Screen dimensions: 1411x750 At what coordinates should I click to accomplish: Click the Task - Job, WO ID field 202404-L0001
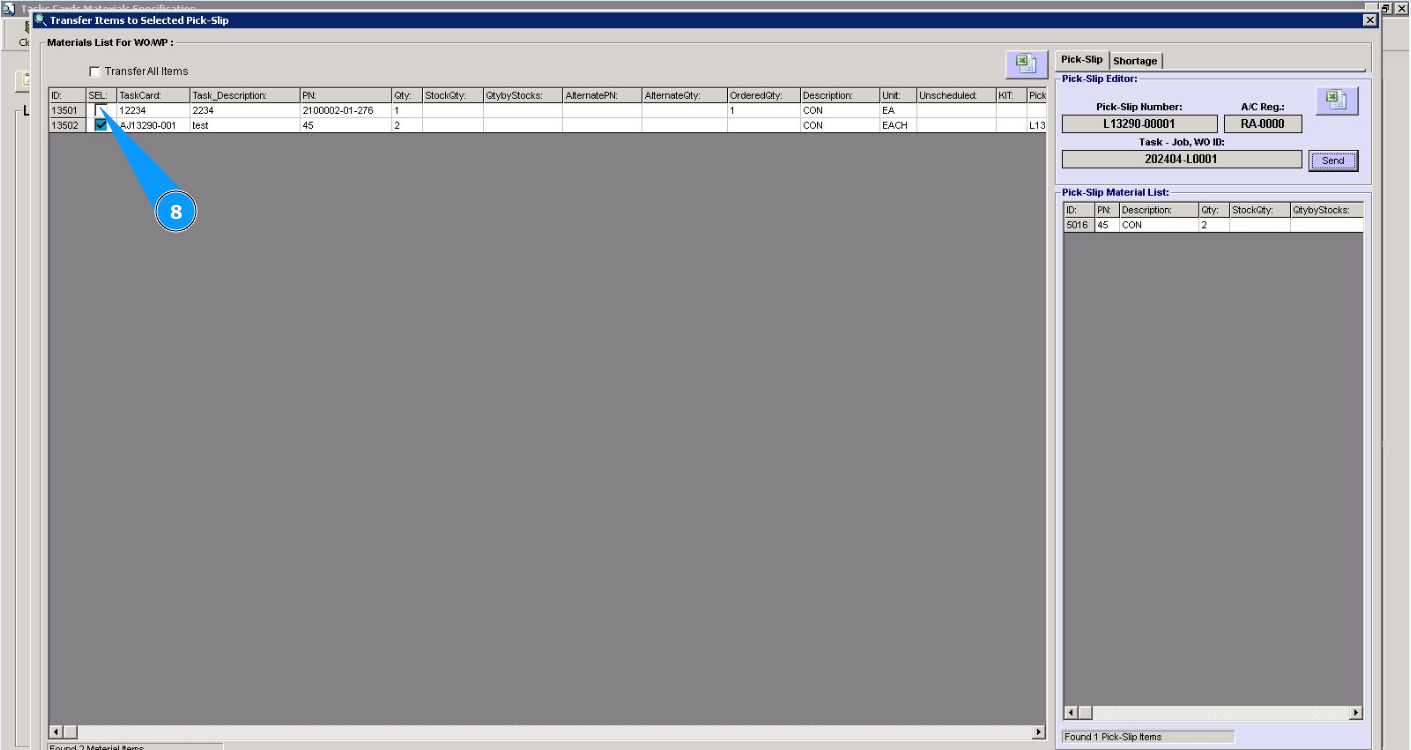(1182, 159)
